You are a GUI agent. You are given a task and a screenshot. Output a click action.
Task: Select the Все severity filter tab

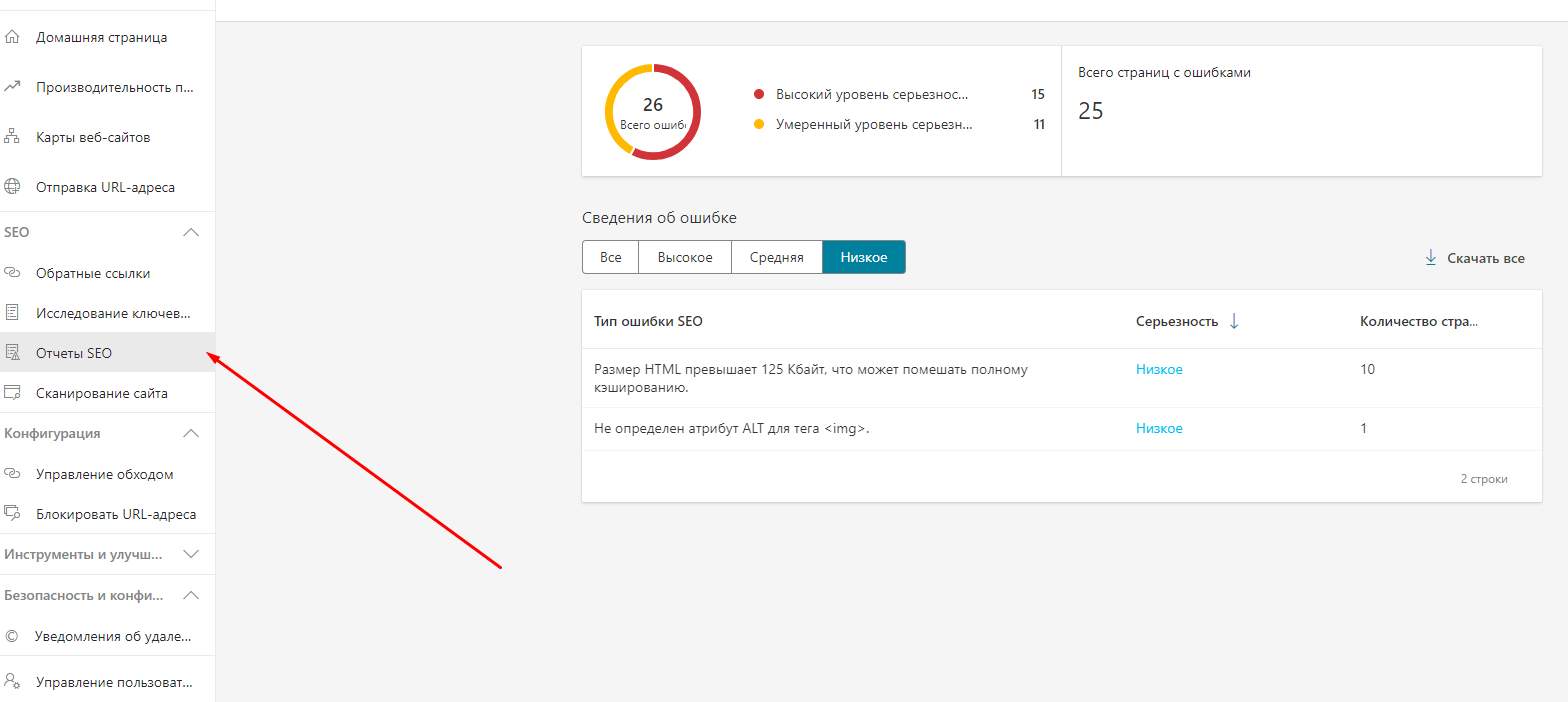610,257
